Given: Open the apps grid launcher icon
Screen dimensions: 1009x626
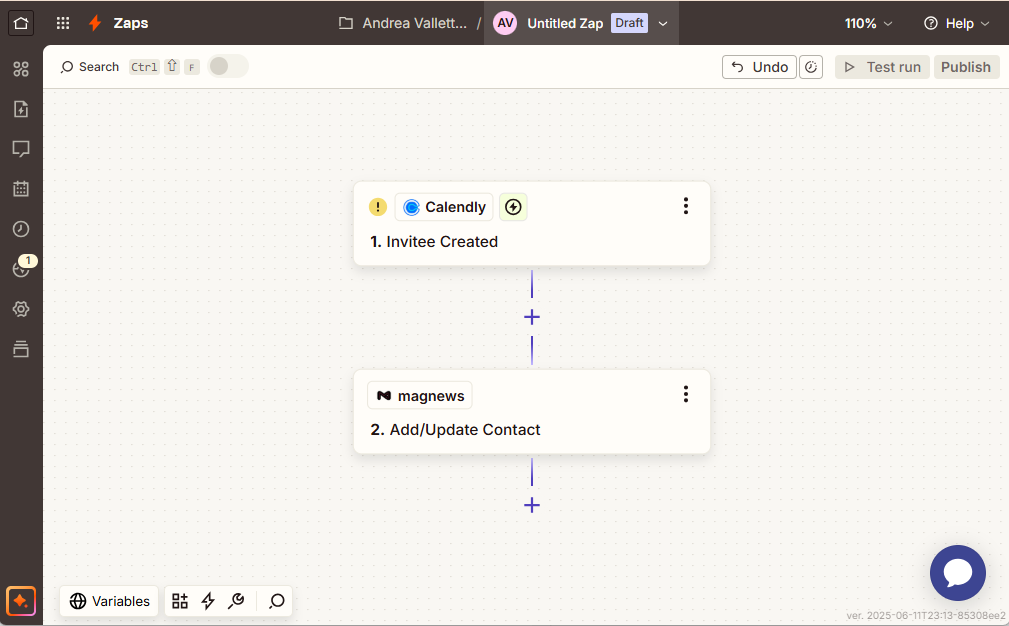Looking at the screenshot, I should (63, 23).
